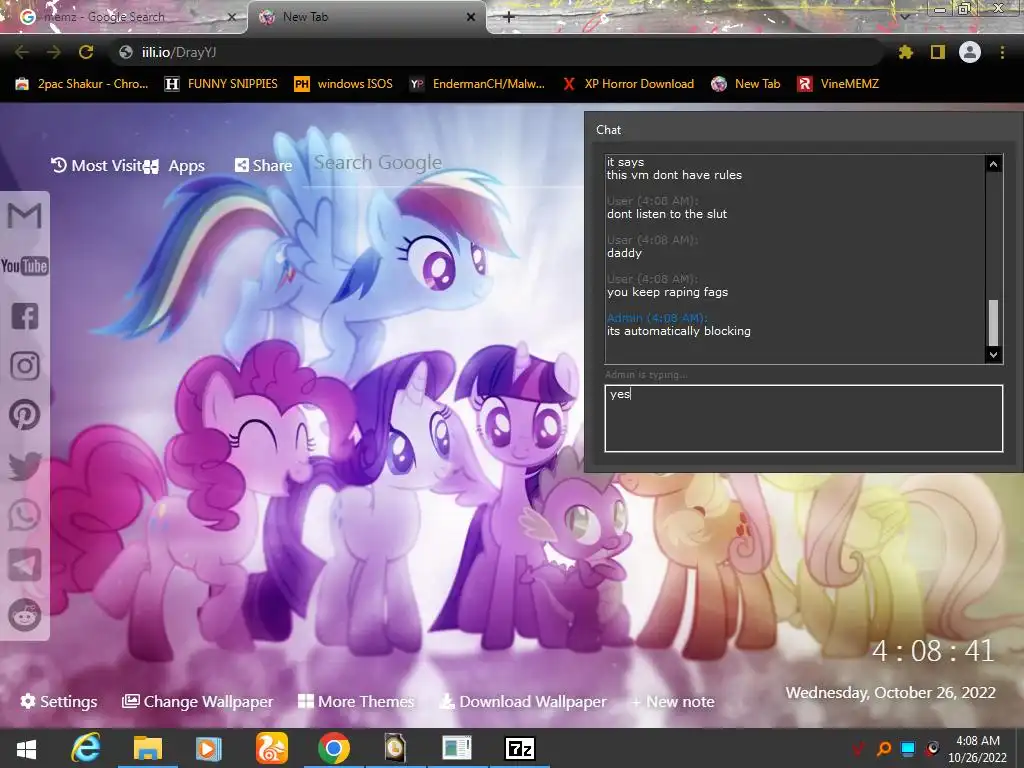
Task: Open the Instagram sidebar shortcut
Action: pyautogui.click(x=25, y=366)
